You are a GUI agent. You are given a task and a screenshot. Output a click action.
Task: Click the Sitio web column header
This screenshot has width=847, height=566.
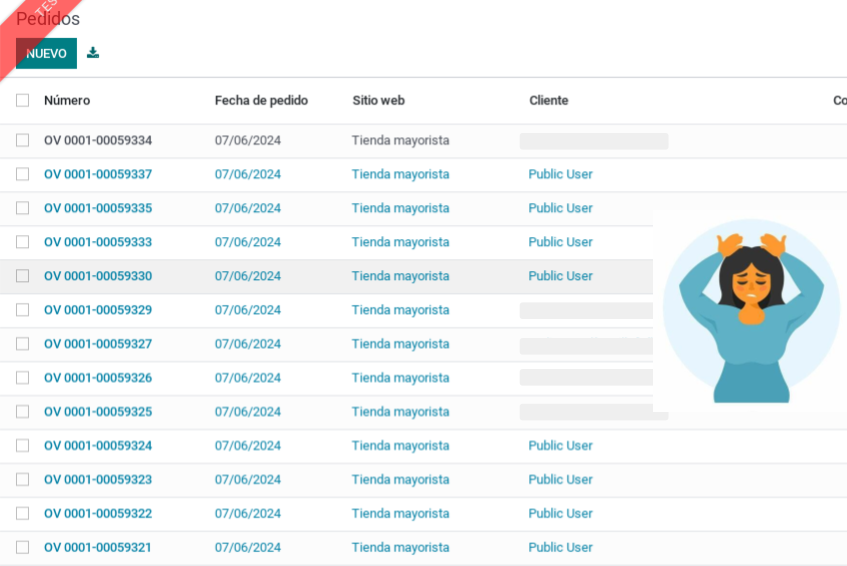[x=378, y=100]
